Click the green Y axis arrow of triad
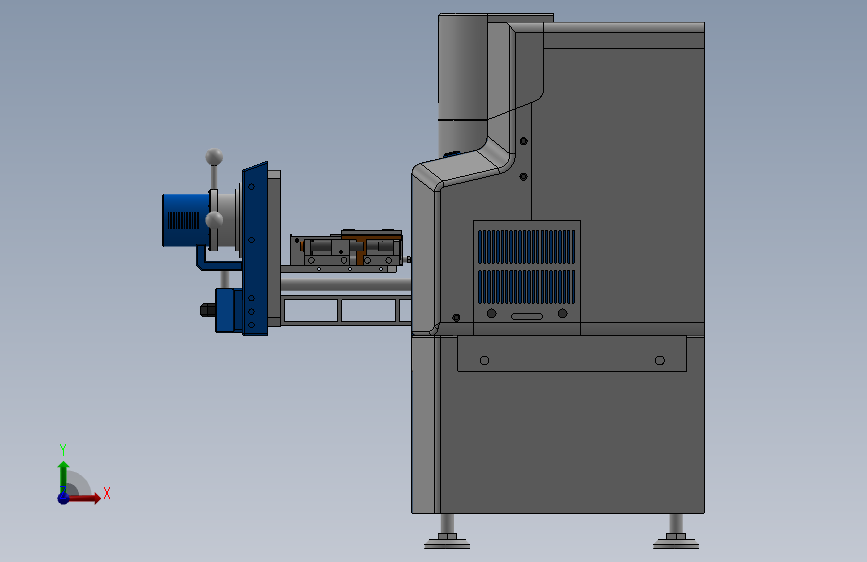The width and height of the screenshot is (867, 562). click(63, 476)
